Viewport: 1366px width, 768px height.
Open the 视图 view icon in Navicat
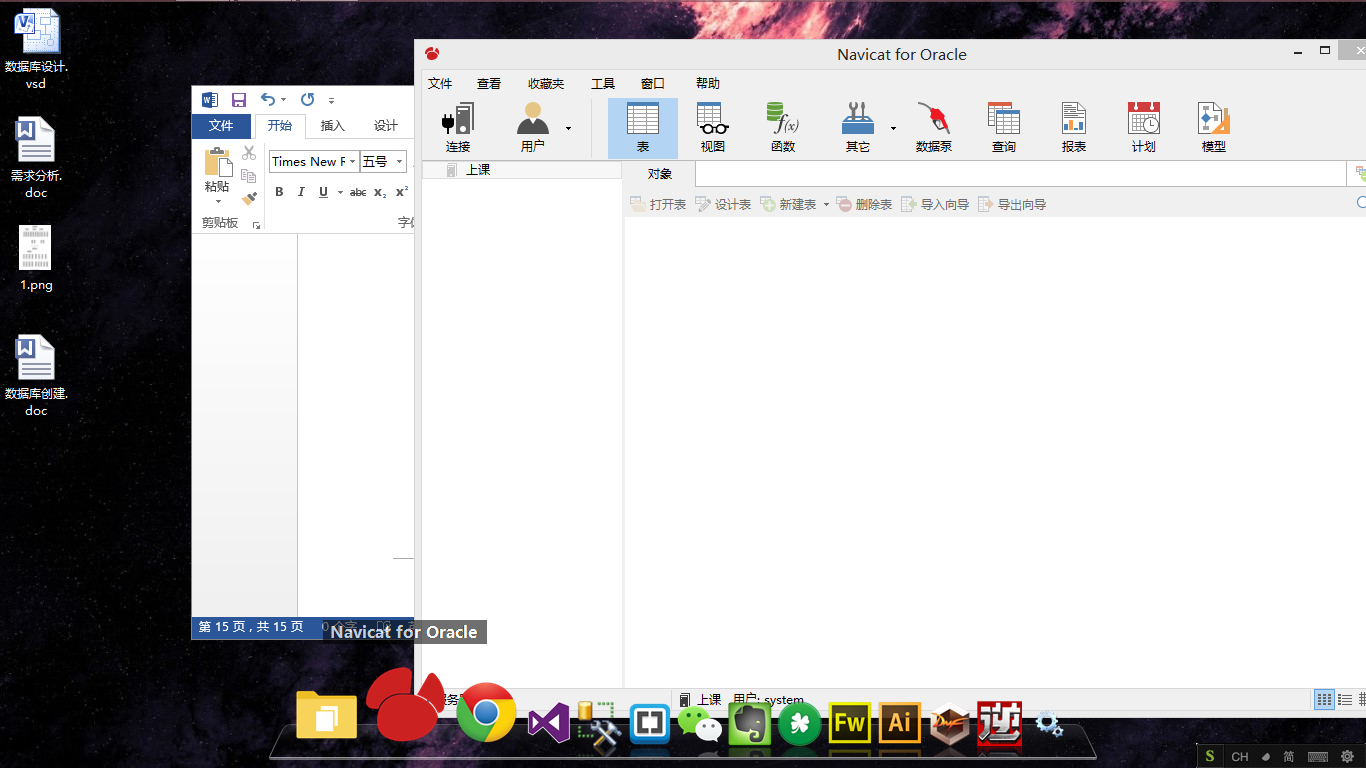coord(712,127)
